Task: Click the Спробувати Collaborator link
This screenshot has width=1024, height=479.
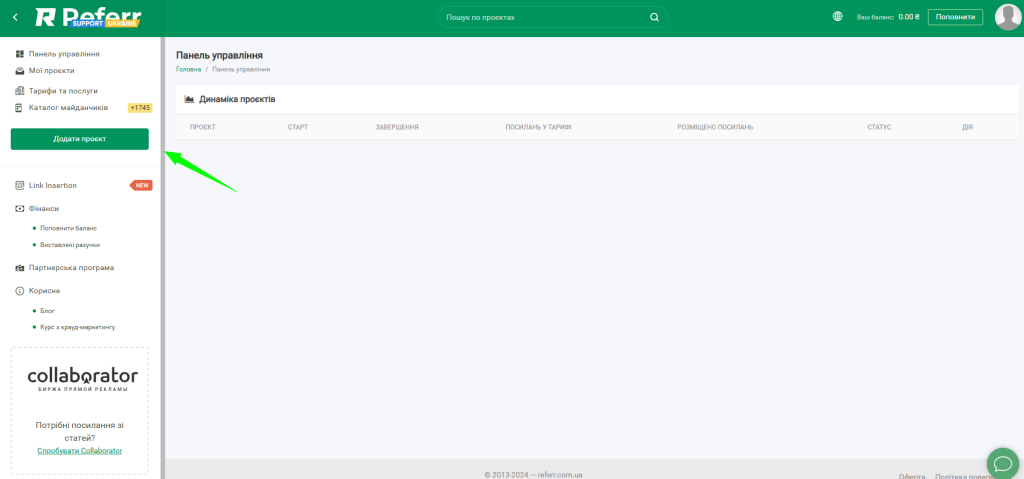Action: coord(80,451)
